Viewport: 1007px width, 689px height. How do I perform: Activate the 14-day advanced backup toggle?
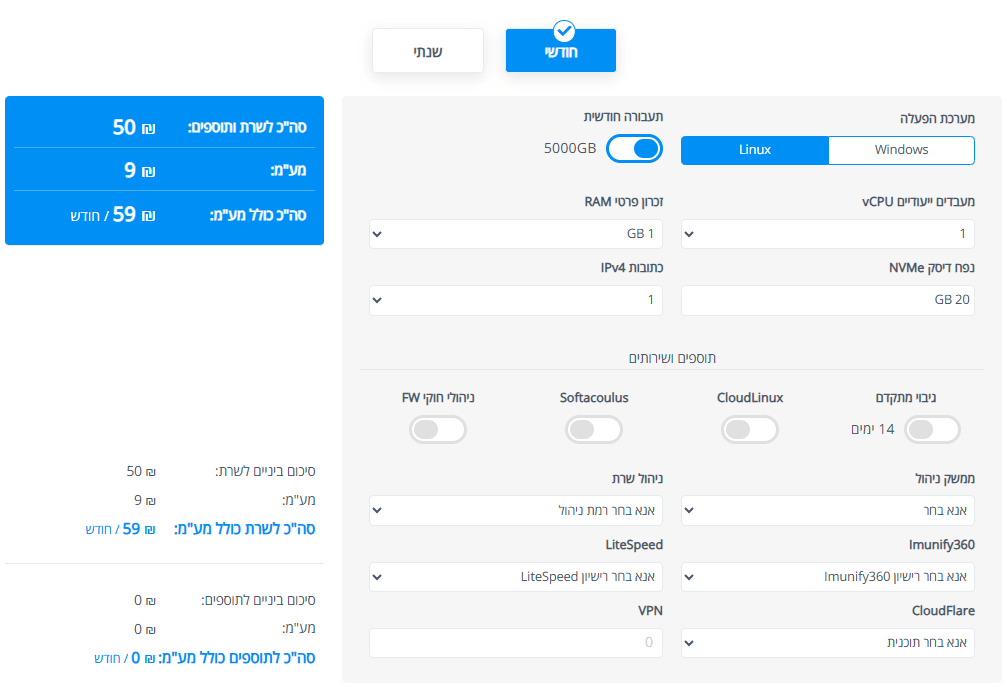(932, 429)
